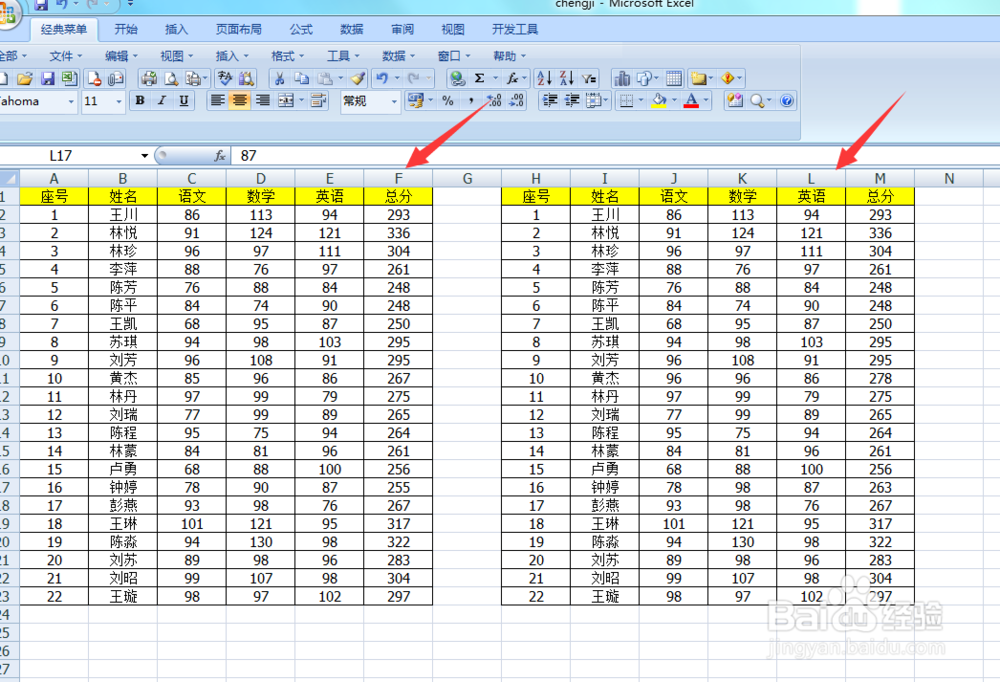Open borders dropdown arrow
This screenshot has width=1000, height=682.
coord(640,101)
